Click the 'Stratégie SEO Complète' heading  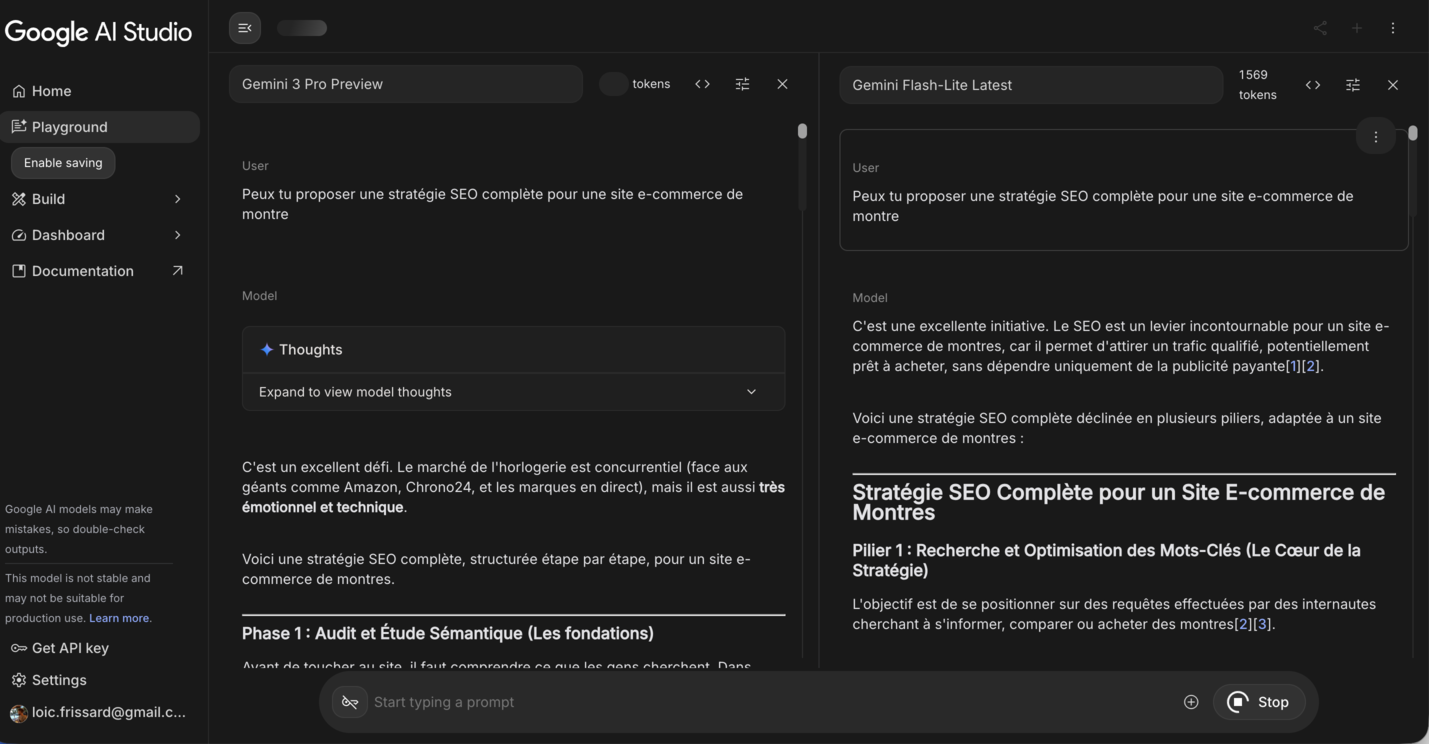coord(1118,502)
